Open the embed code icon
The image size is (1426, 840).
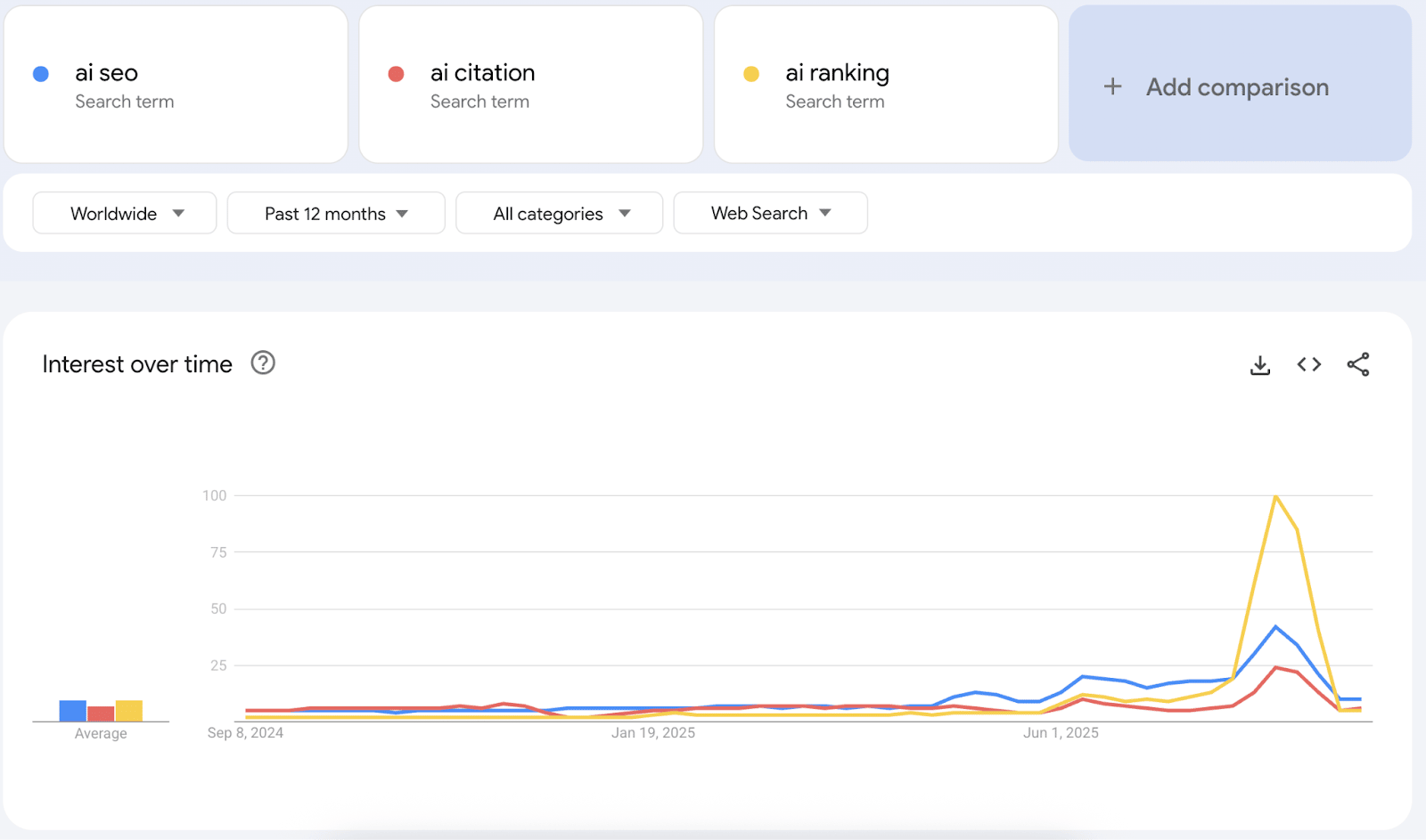(x=1308, y=364)
